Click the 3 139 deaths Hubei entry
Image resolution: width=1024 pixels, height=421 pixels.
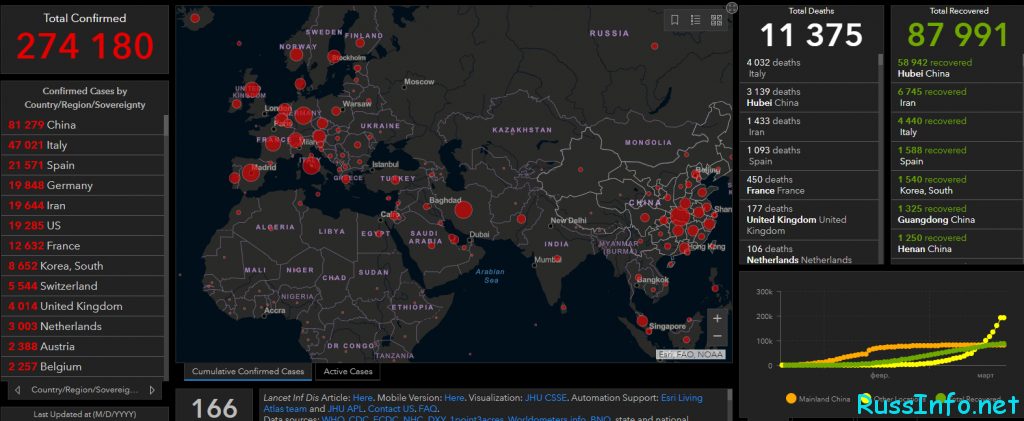pyautogui.click(x=808, y=97)
